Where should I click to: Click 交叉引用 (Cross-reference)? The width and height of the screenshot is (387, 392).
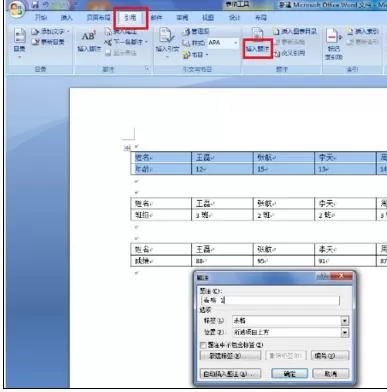[x=289, y=53]
